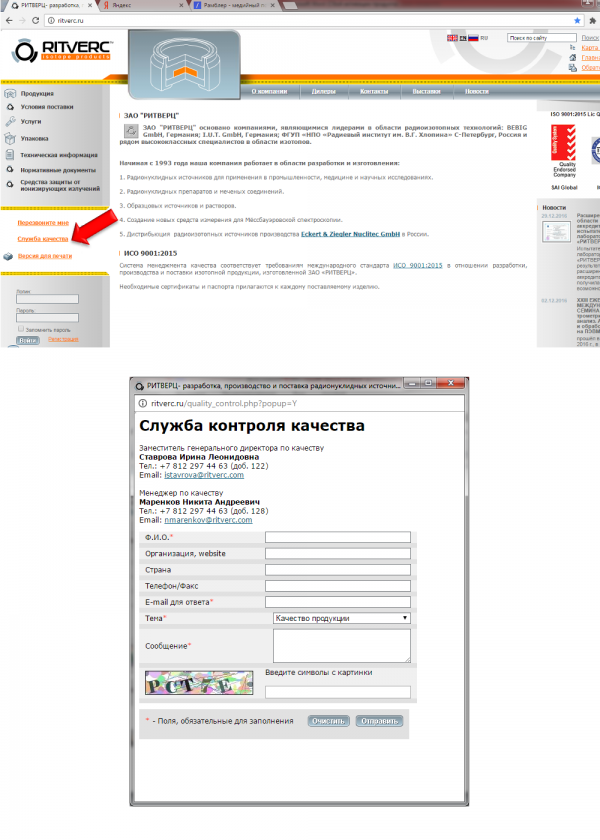Click the icon beside Условия поставки

(10, 107)
